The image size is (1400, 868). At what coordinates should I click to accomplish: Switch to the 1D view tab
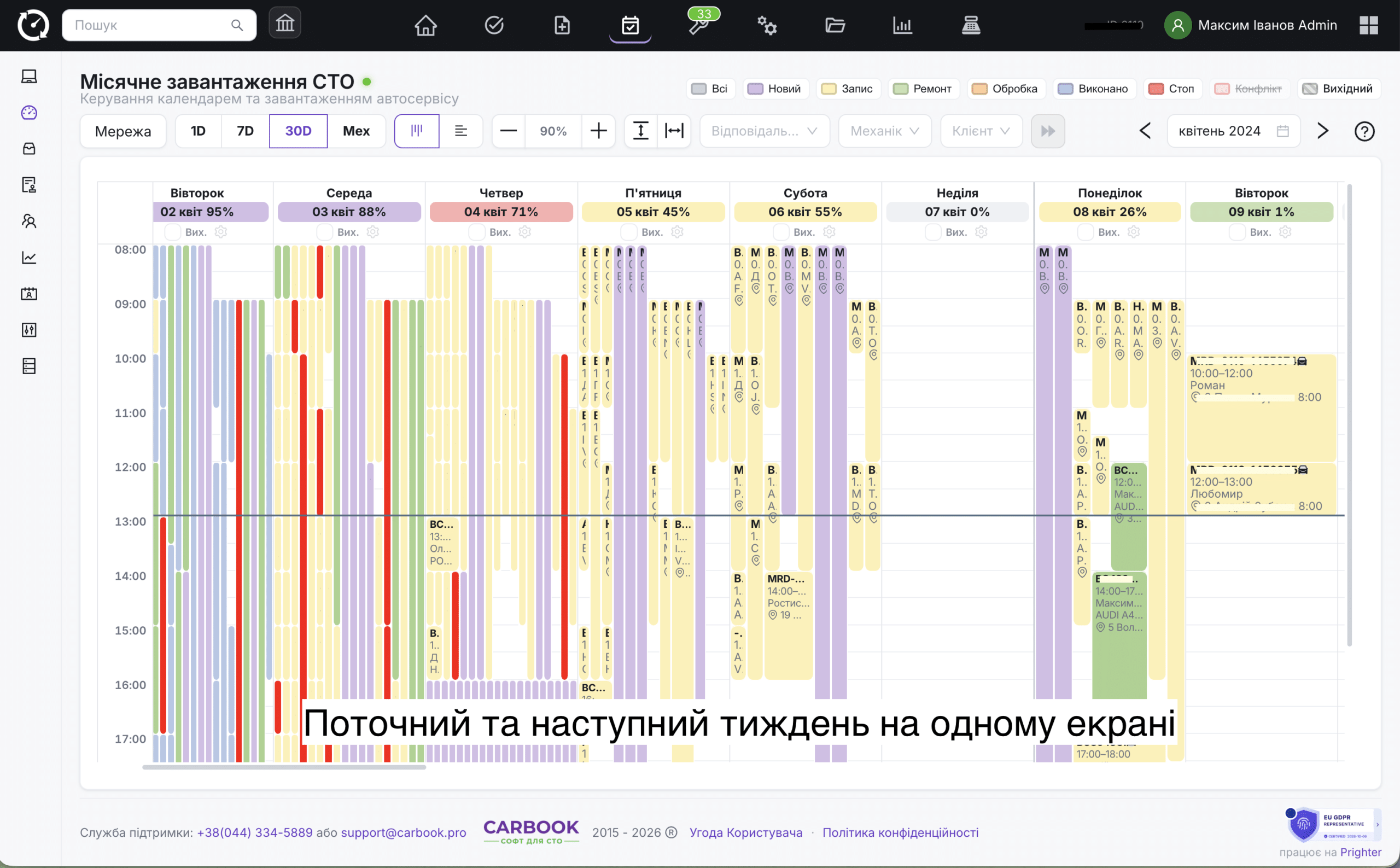click(x=198, y=131)
